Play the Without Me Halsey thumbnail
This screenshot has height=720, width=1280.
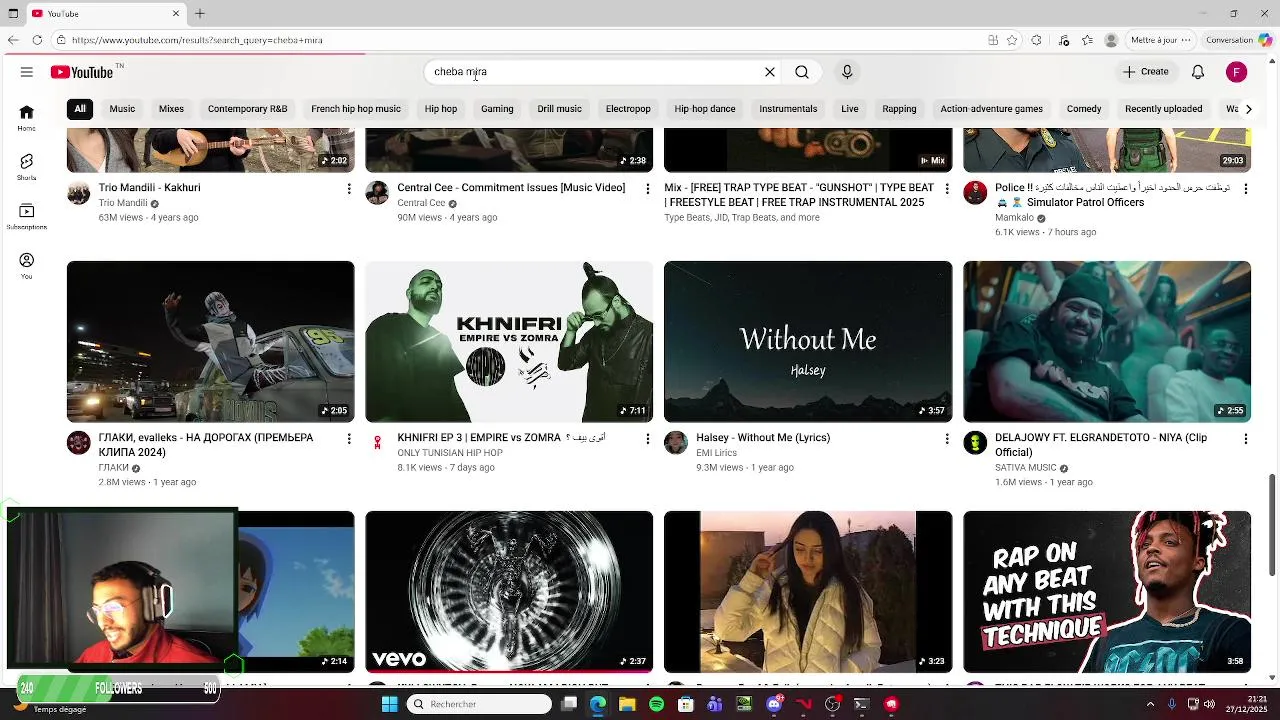click(808, 342)
